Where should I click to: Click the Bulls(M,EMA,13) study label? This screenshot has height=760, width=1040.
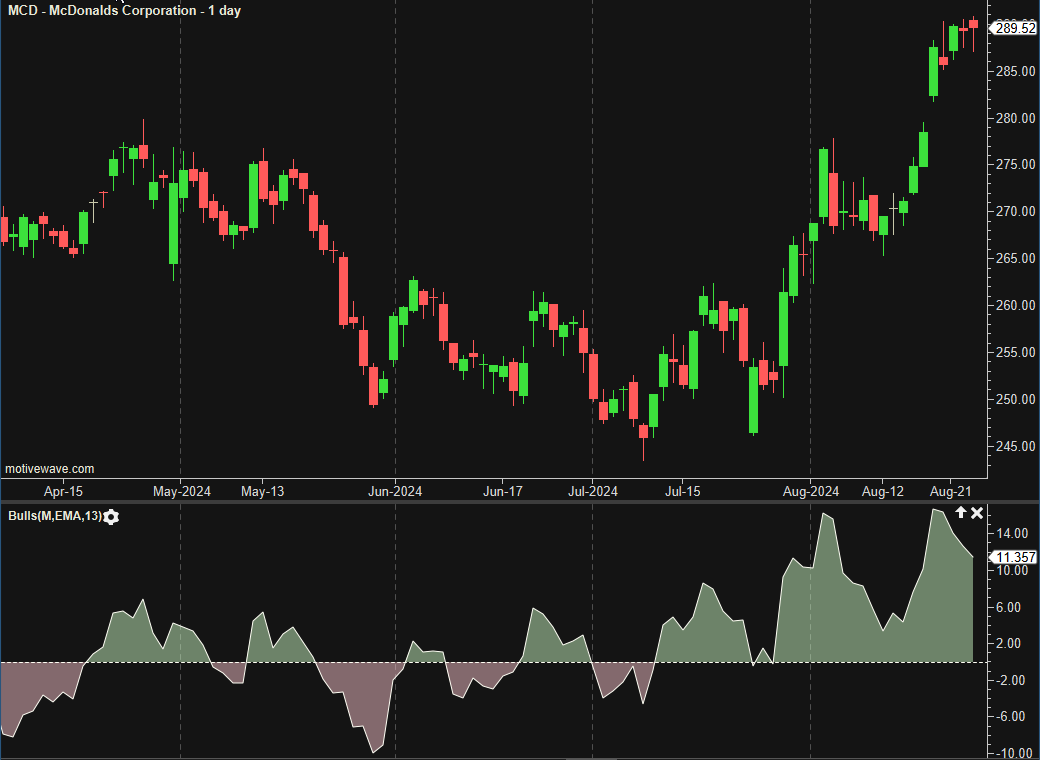pos(53,516)
